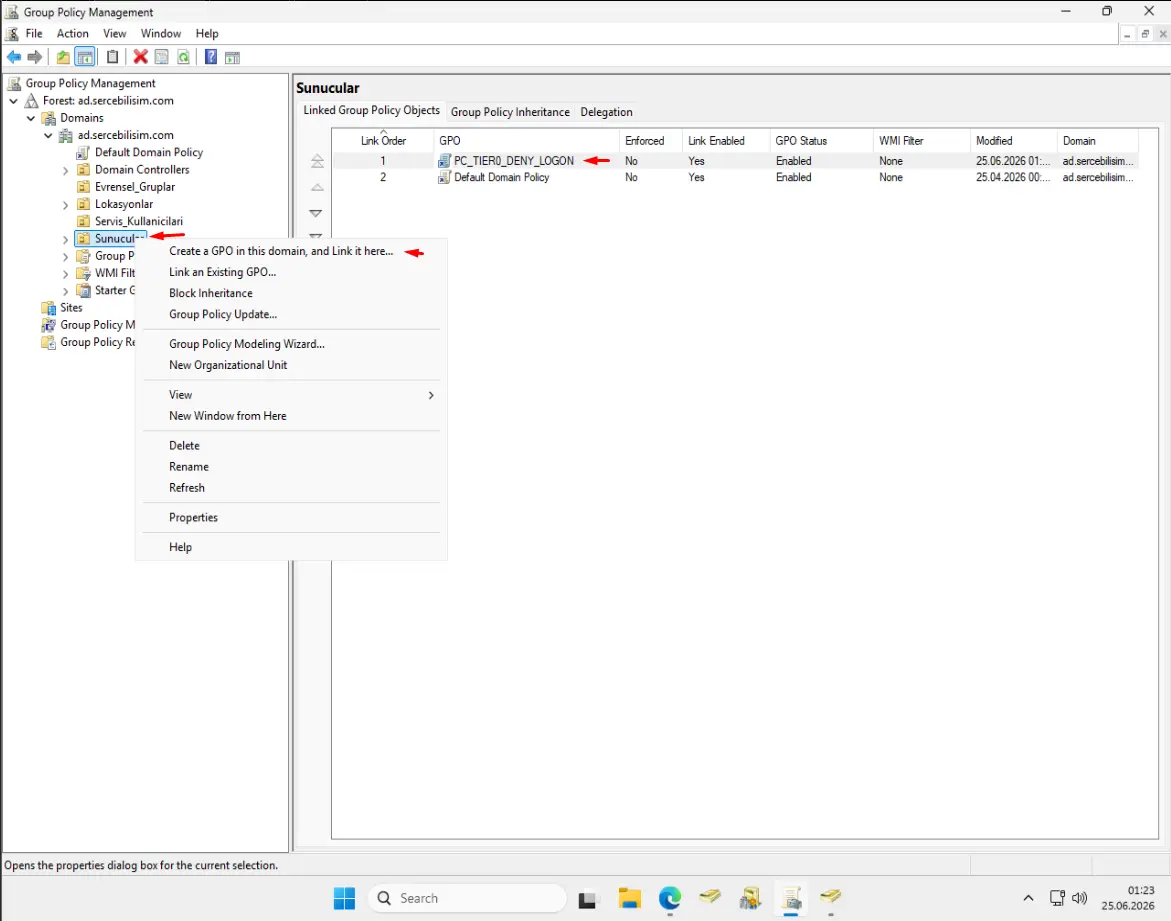1171x921 pixels.
Task: Sort by the Link Order column header
Action: (383, 140)
